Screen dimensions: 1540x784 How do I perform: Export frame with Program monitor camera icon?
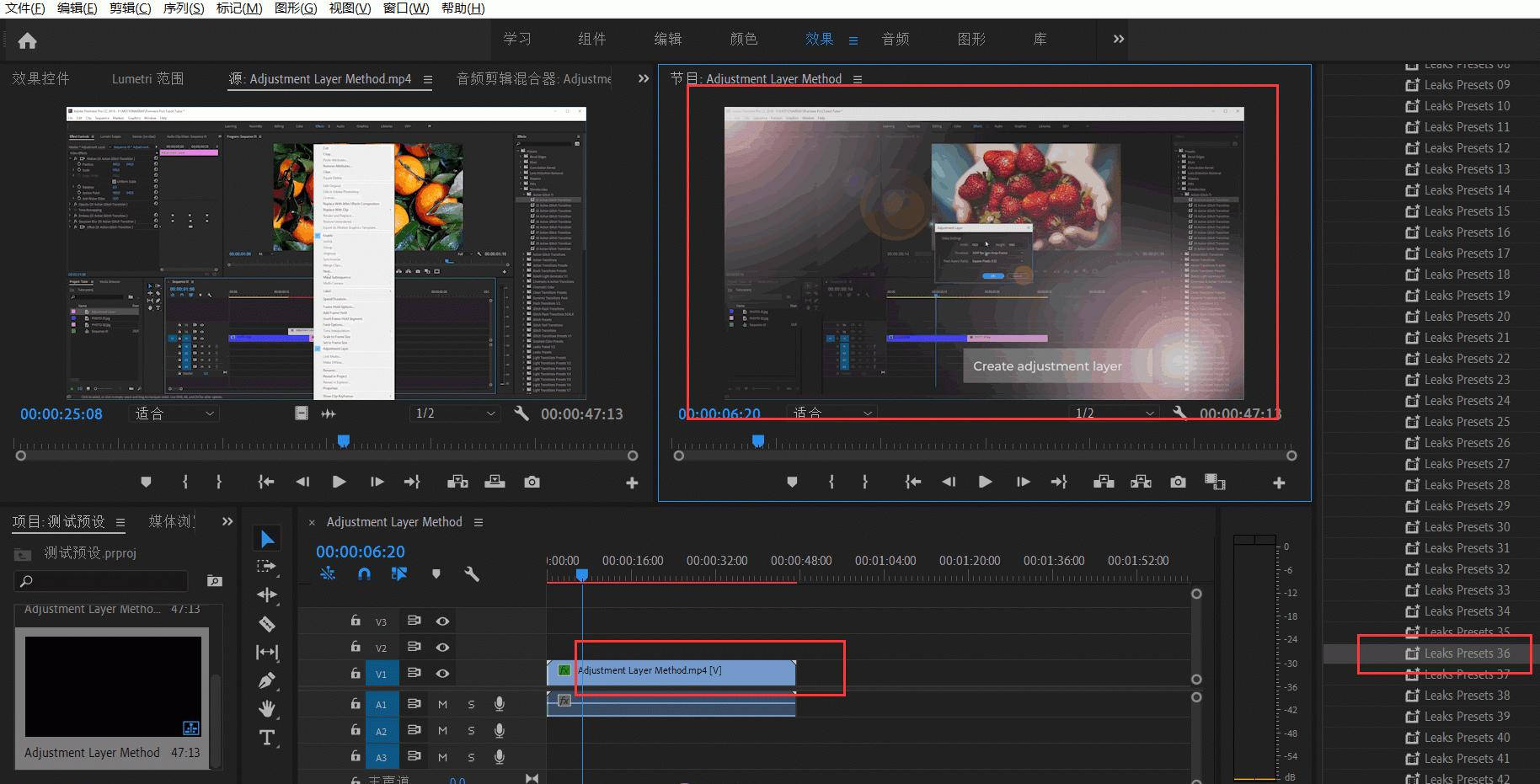[x=1178, y=482]
